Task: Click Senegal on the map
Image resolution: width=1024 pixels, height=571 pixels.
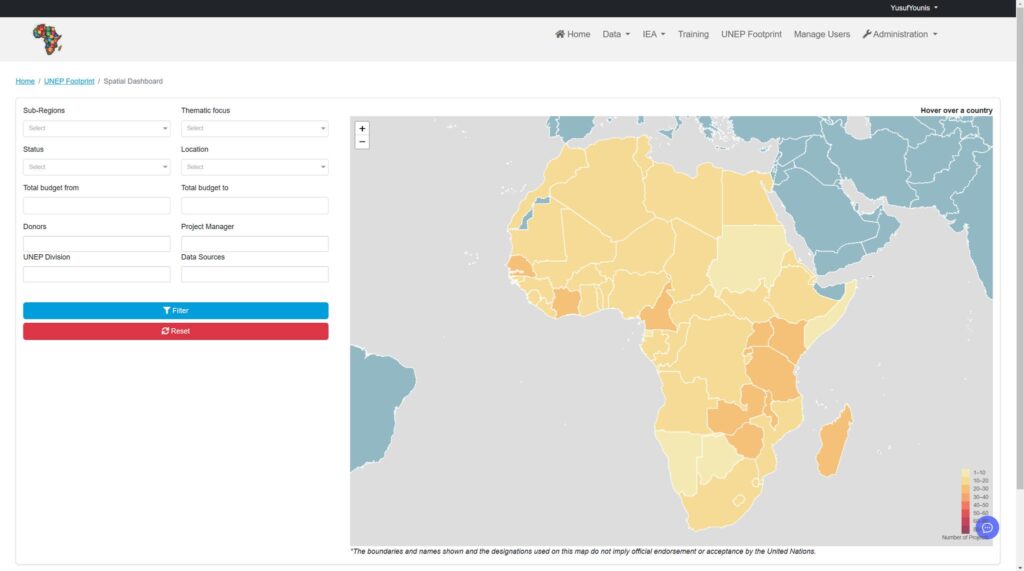Action: (x=520, y=267)
